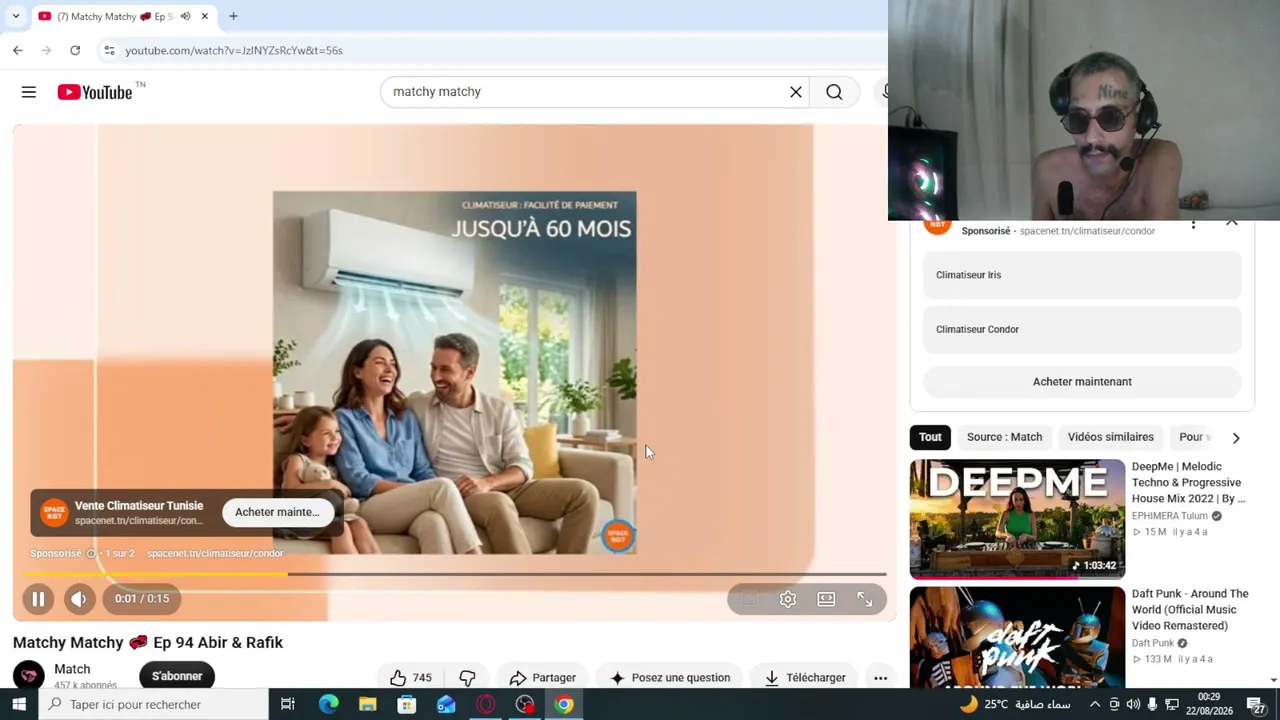Select the Tout filter chip
Viewport: 1280px width, 720px height.
click(x=930, y=437)
